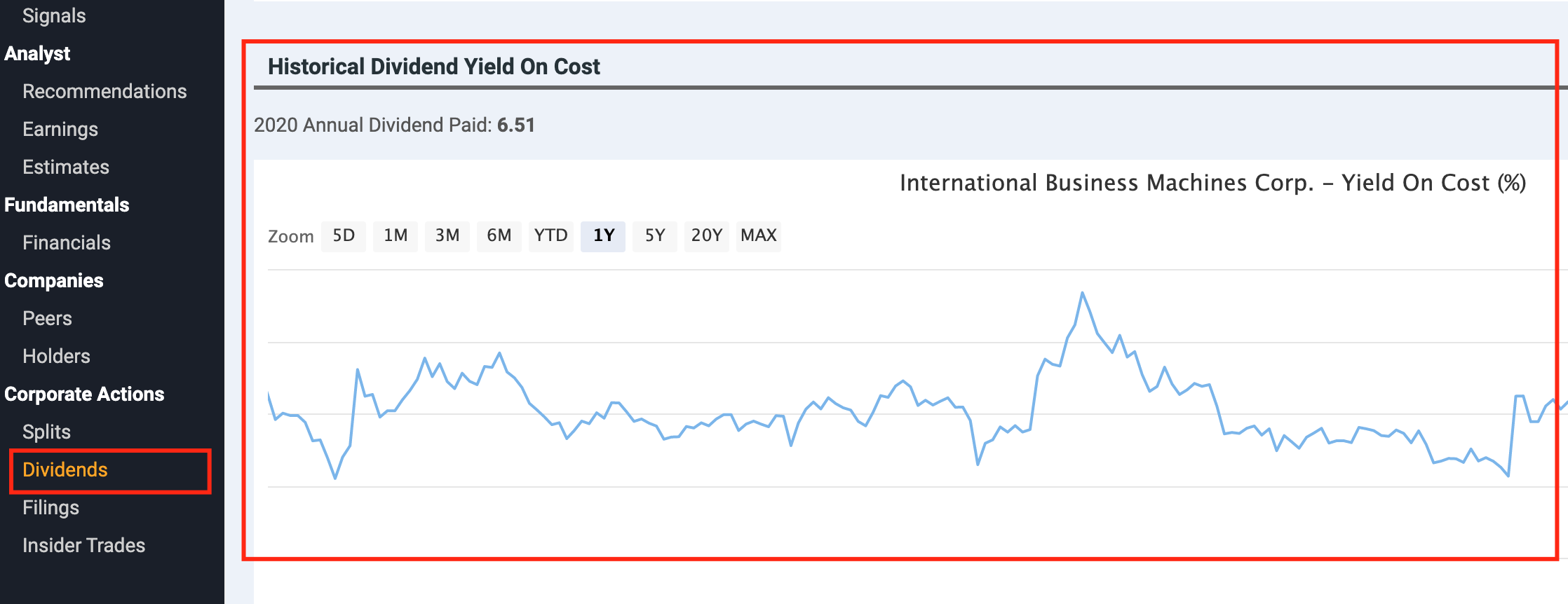Open Peers page
Viewport: 1568px width, 604px height.
click(x=47, y=318)
